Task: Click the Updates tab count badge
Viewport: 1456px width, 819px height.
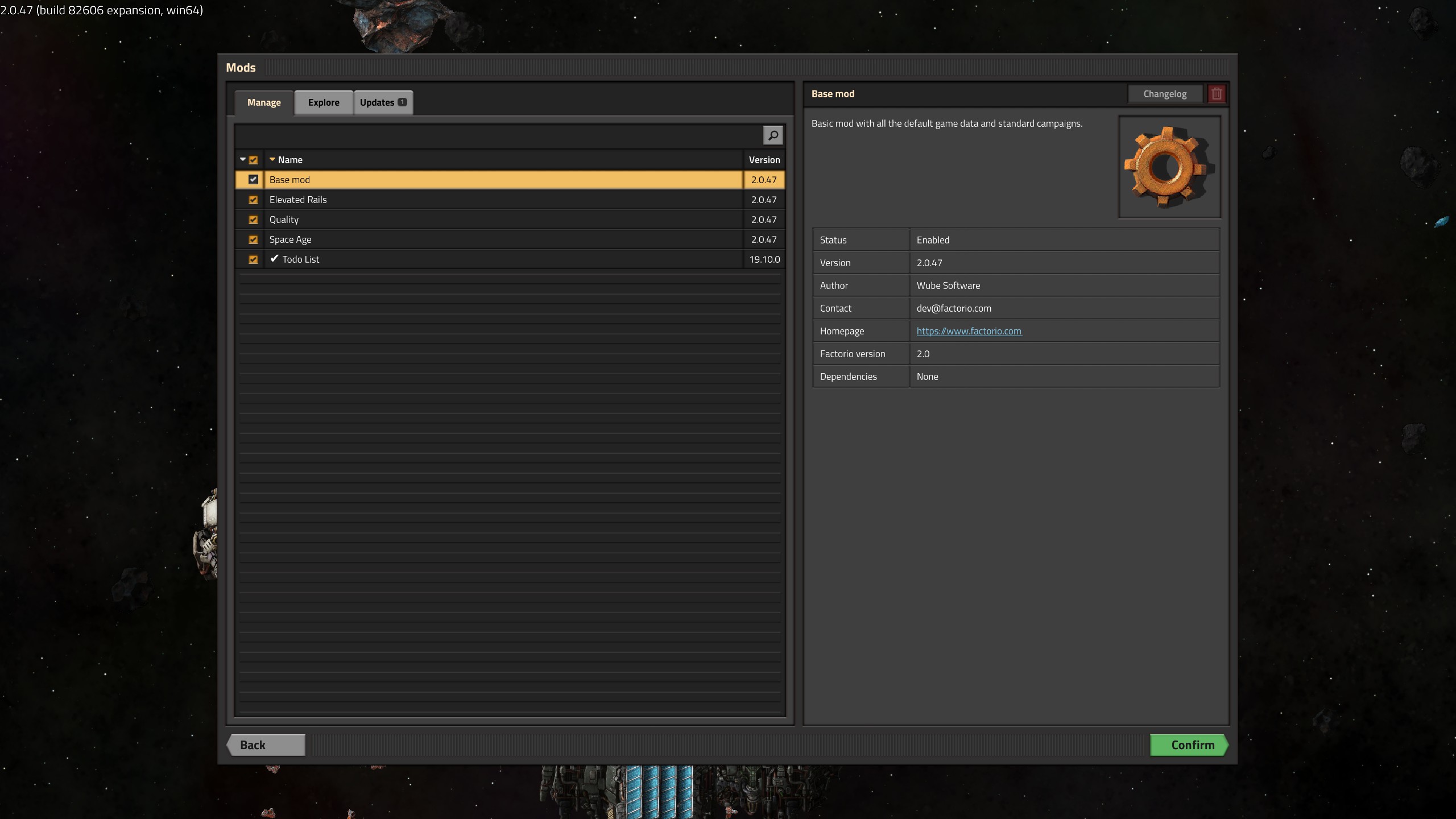Action: 402,102
